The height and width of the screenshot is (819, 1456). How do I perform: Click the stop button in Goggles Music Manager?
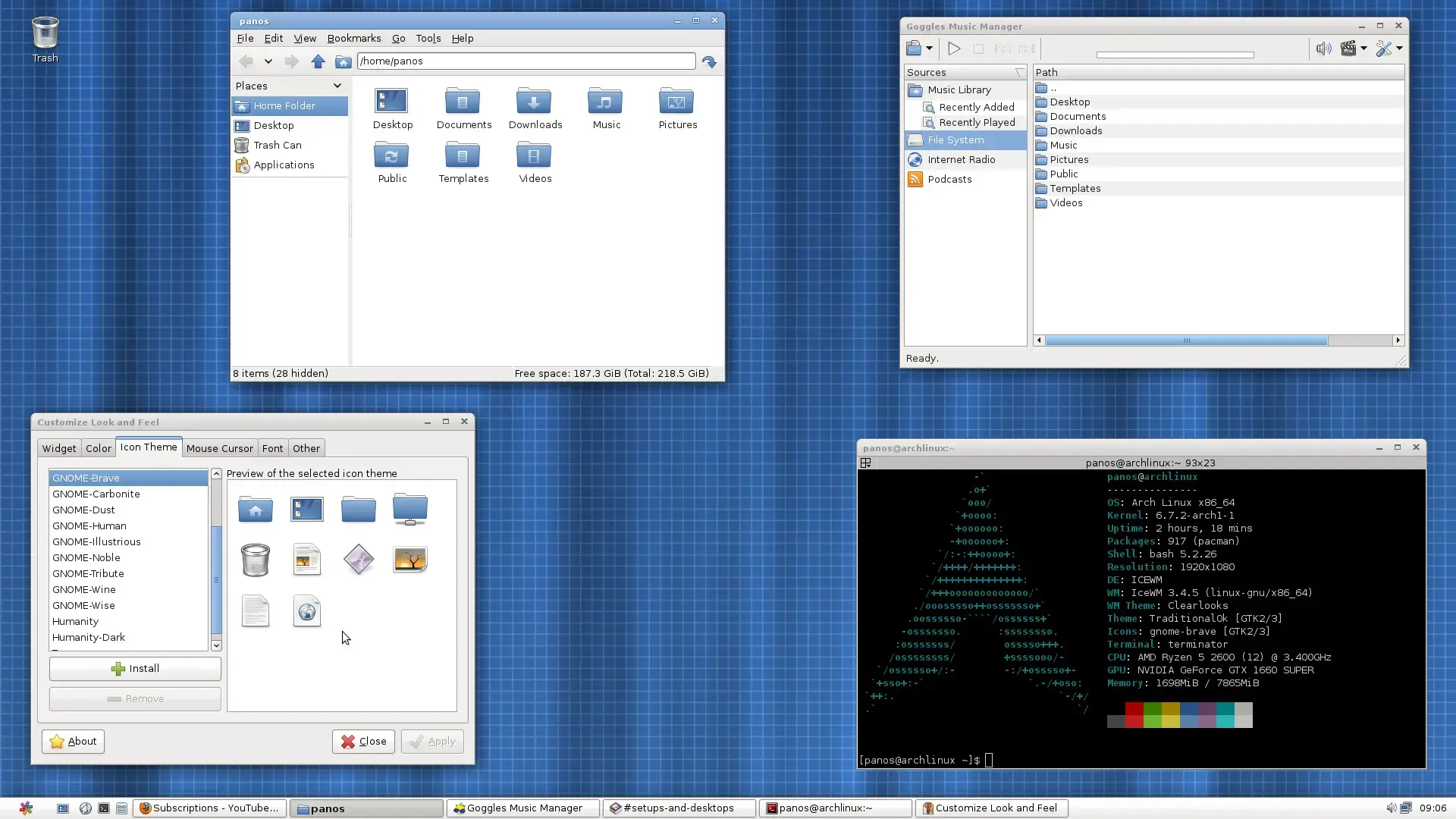(978, 49)
